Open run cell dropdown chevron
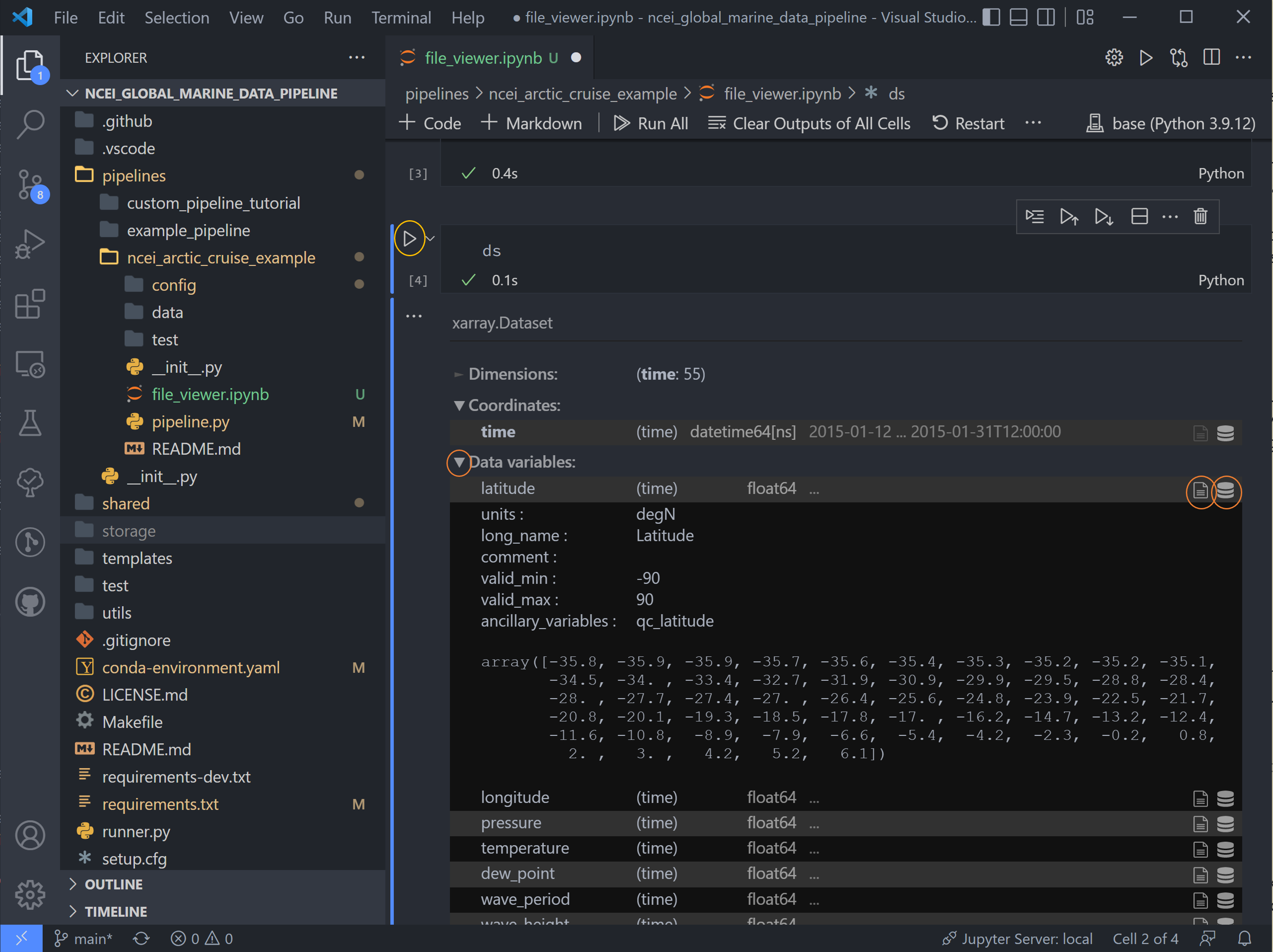 (430, 238)
